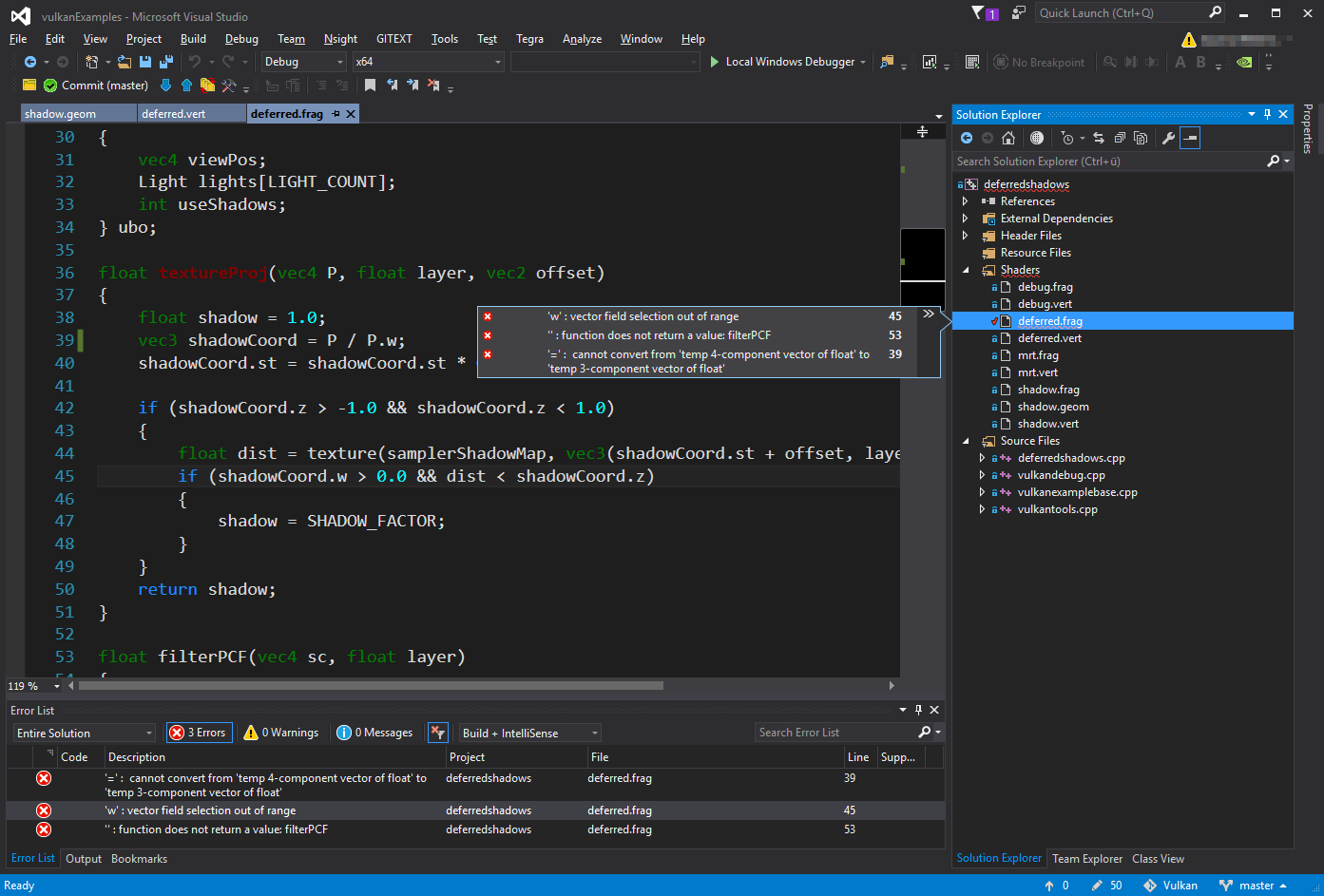Click the Open File folder icon
The height and width of the screenshot is (896, 1324).
(125, 62)
